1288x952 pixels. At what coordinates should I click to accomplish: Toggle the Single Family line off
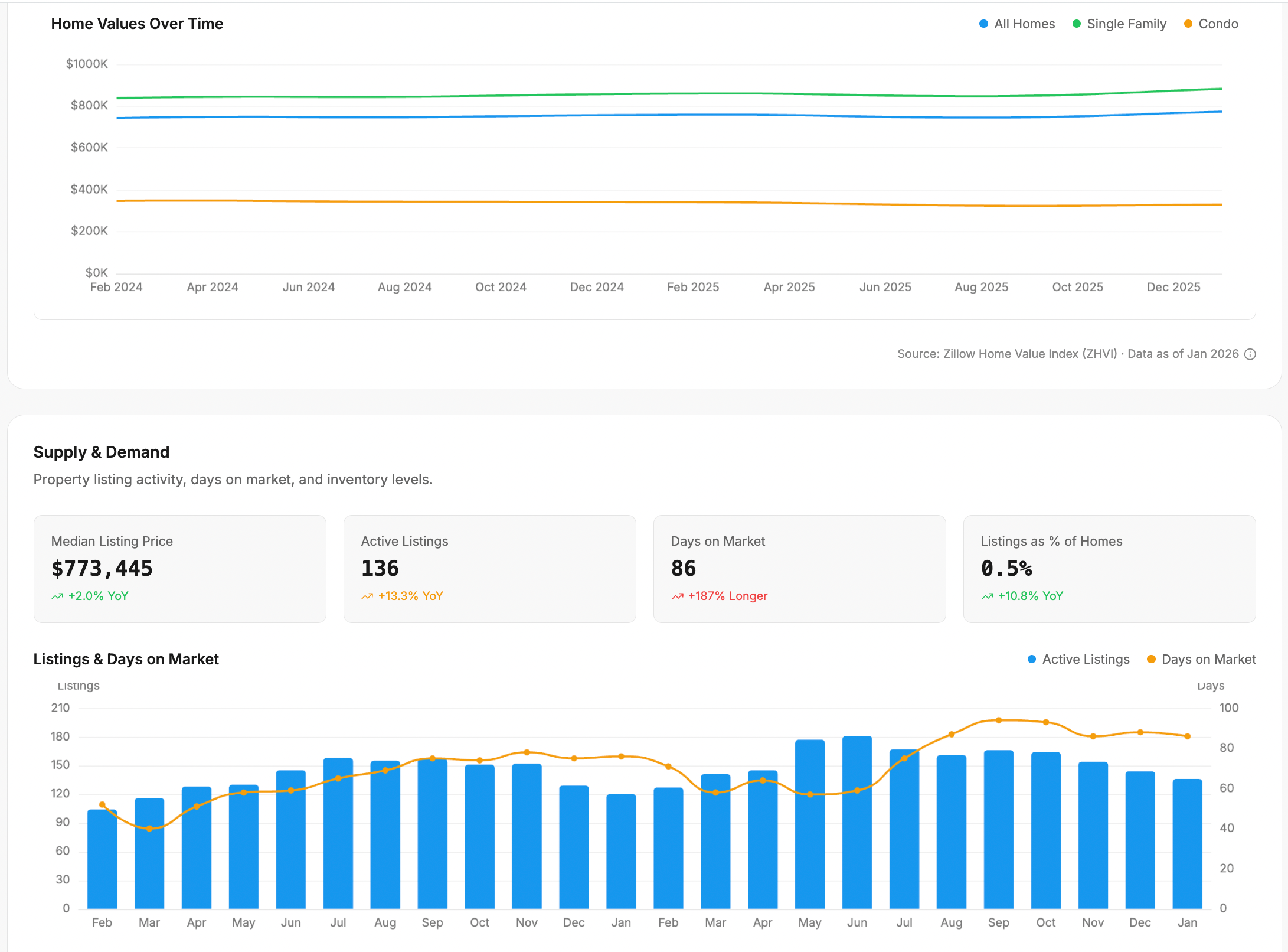click(x=1119, y=24)
